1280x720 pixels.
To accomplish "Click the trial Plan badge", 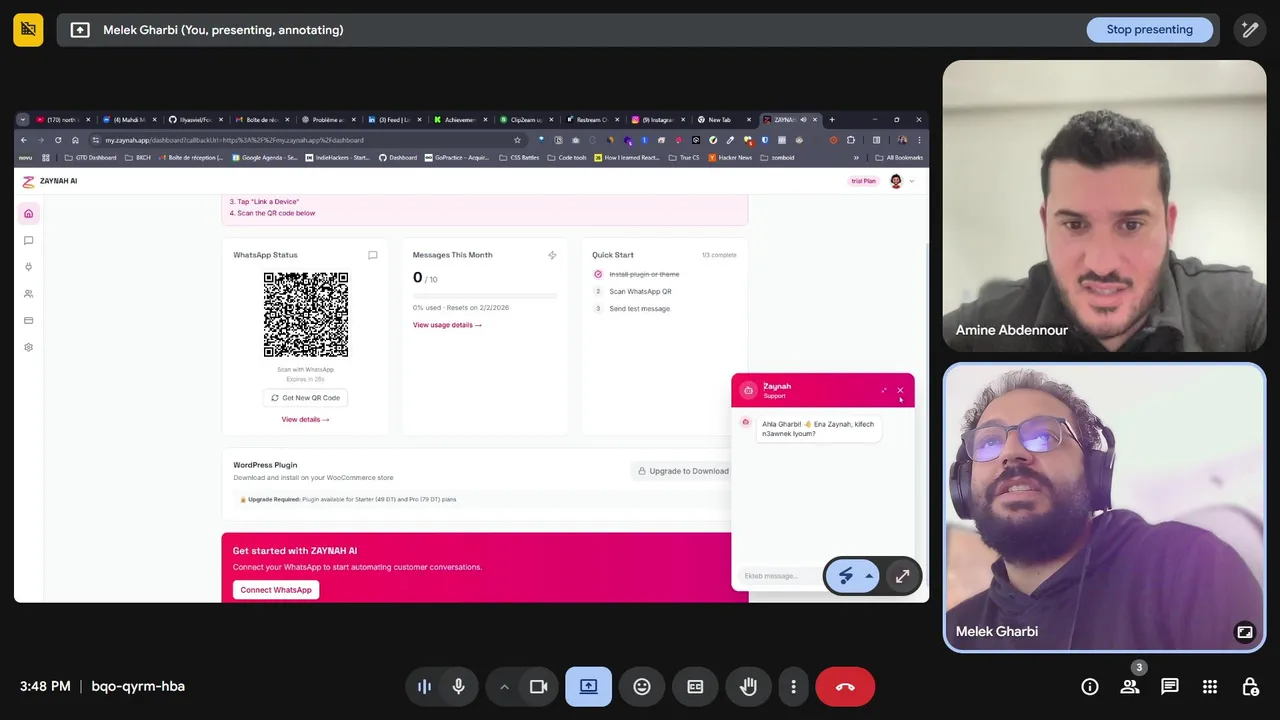I will [x=863, y=181].
